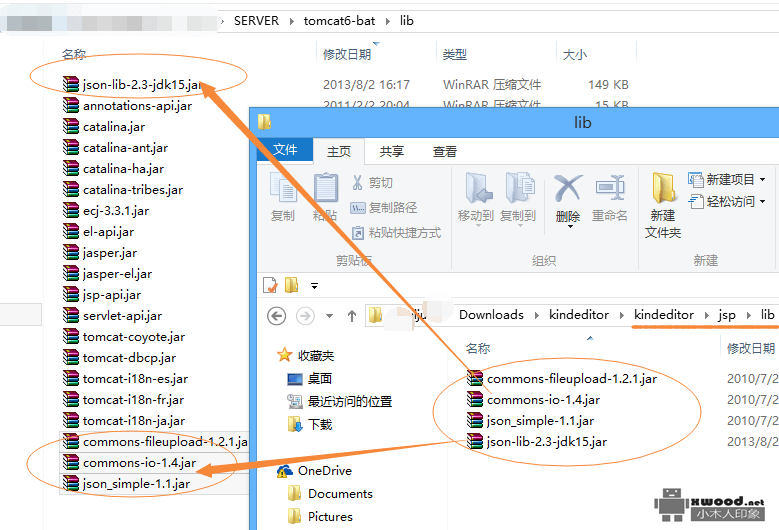Click the Back navigation arrow

point(277,315)
